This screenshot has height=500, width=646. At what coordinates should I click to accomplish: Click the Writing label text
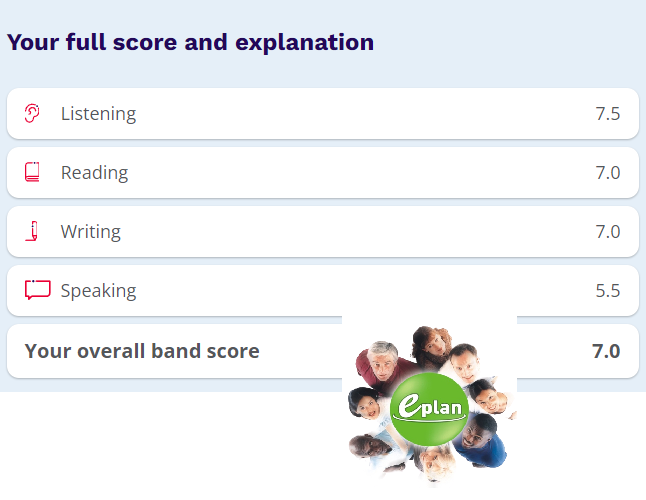(91, 231)
